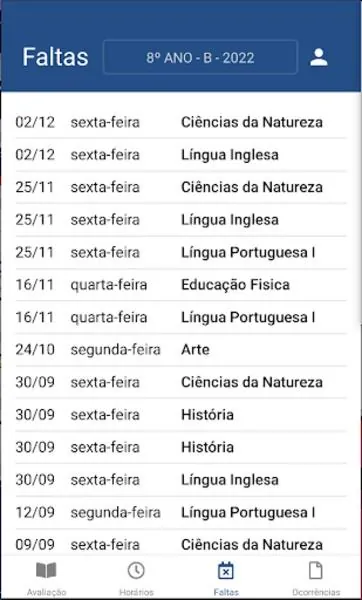The width and height of the screenshot is (362, 600).
Task: Open the 02/12 Ciências da Natureza absence
Action: tap(181, 122)
